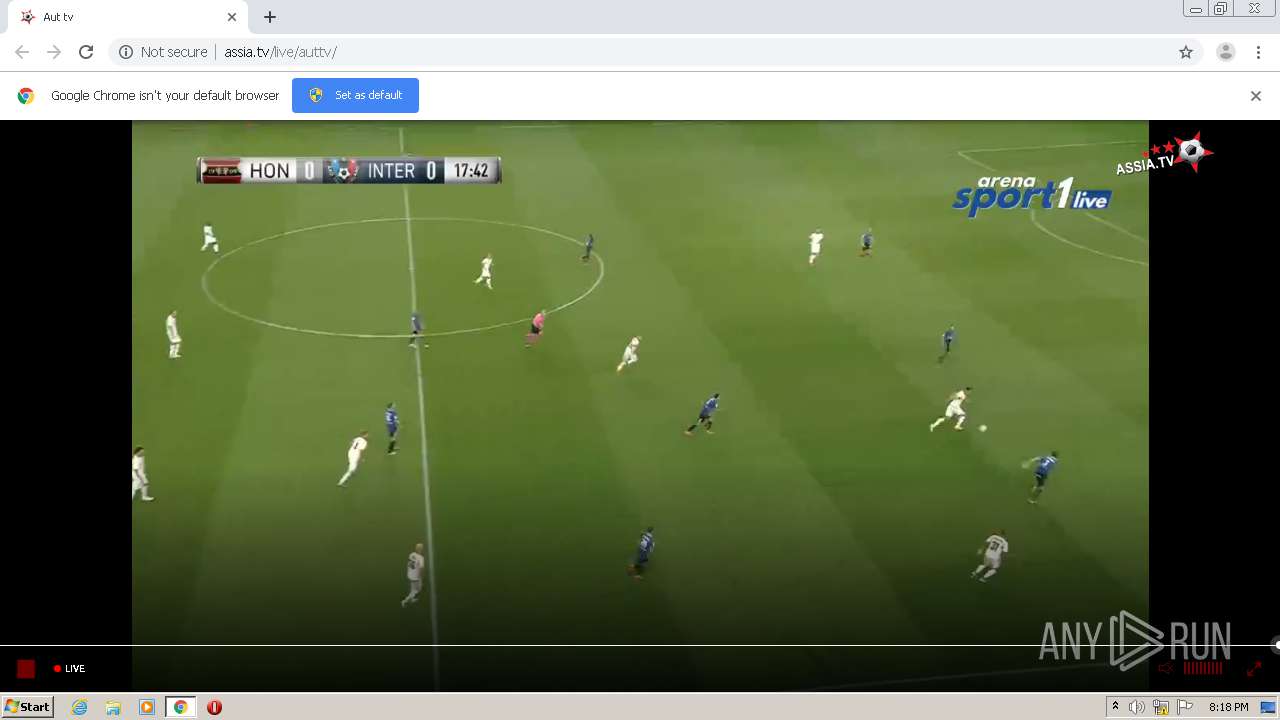
Task: Open the Windows Start menu
Action: [x=28, y=706]
